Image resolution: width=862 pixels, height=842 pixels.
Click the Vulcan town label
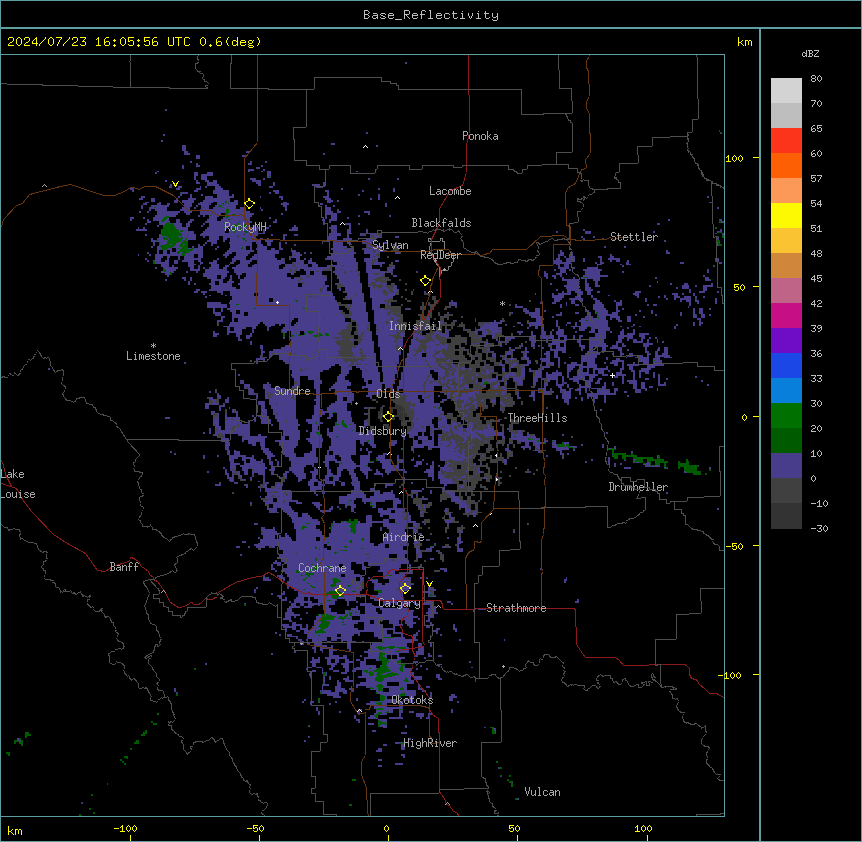click(x=542, y=792)
